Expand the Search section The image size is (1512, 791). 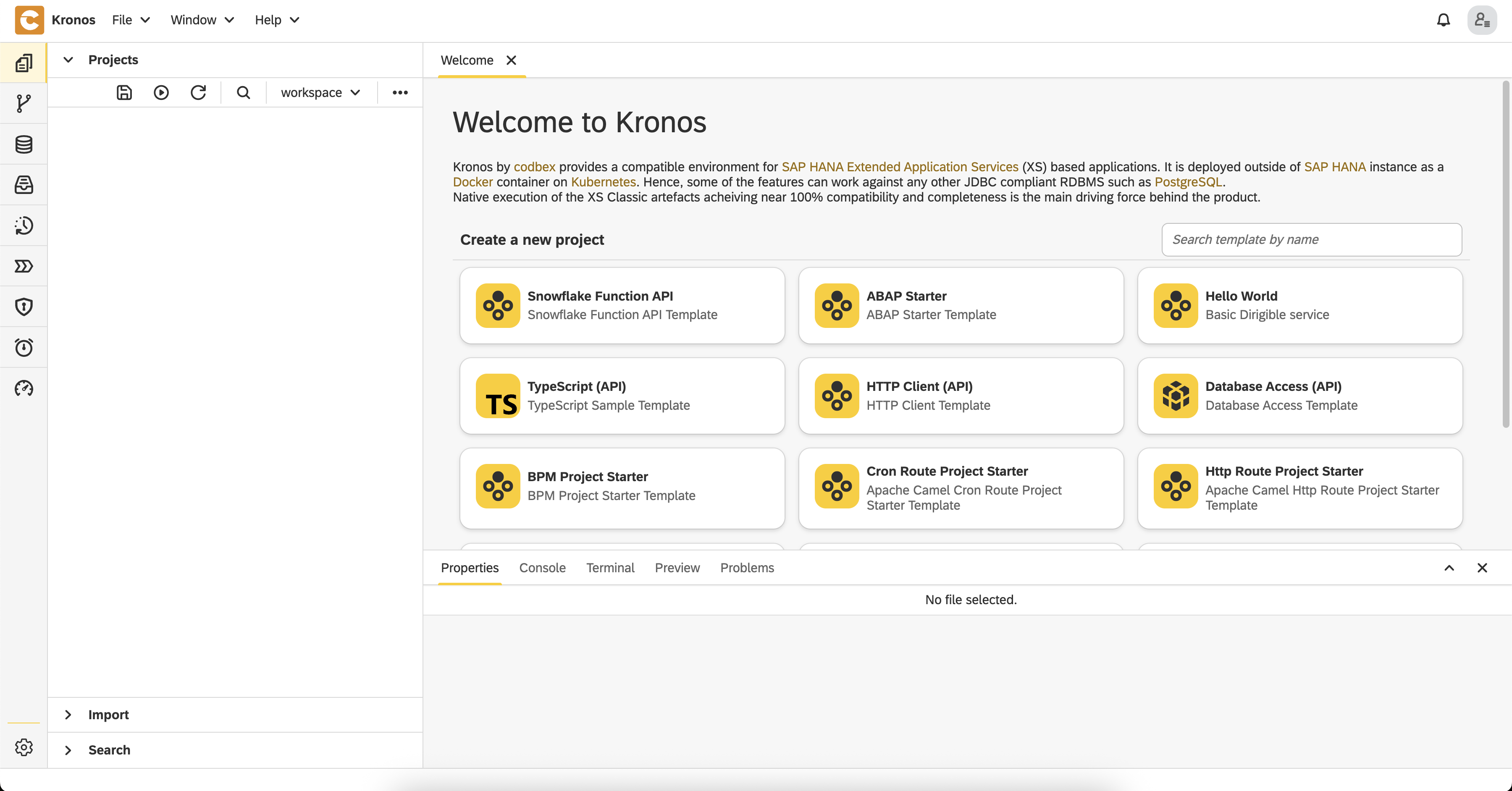tap(235, 749)
